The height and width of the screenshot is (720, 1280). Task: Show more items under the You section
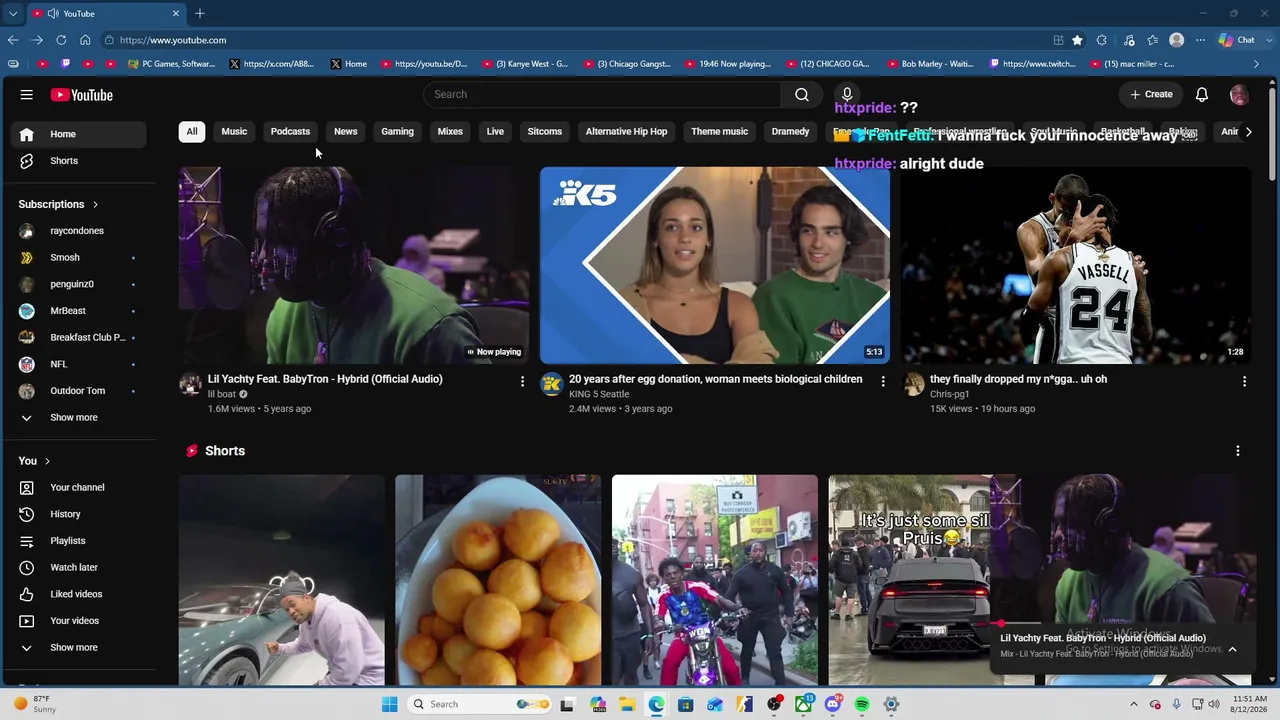(80, 648)
